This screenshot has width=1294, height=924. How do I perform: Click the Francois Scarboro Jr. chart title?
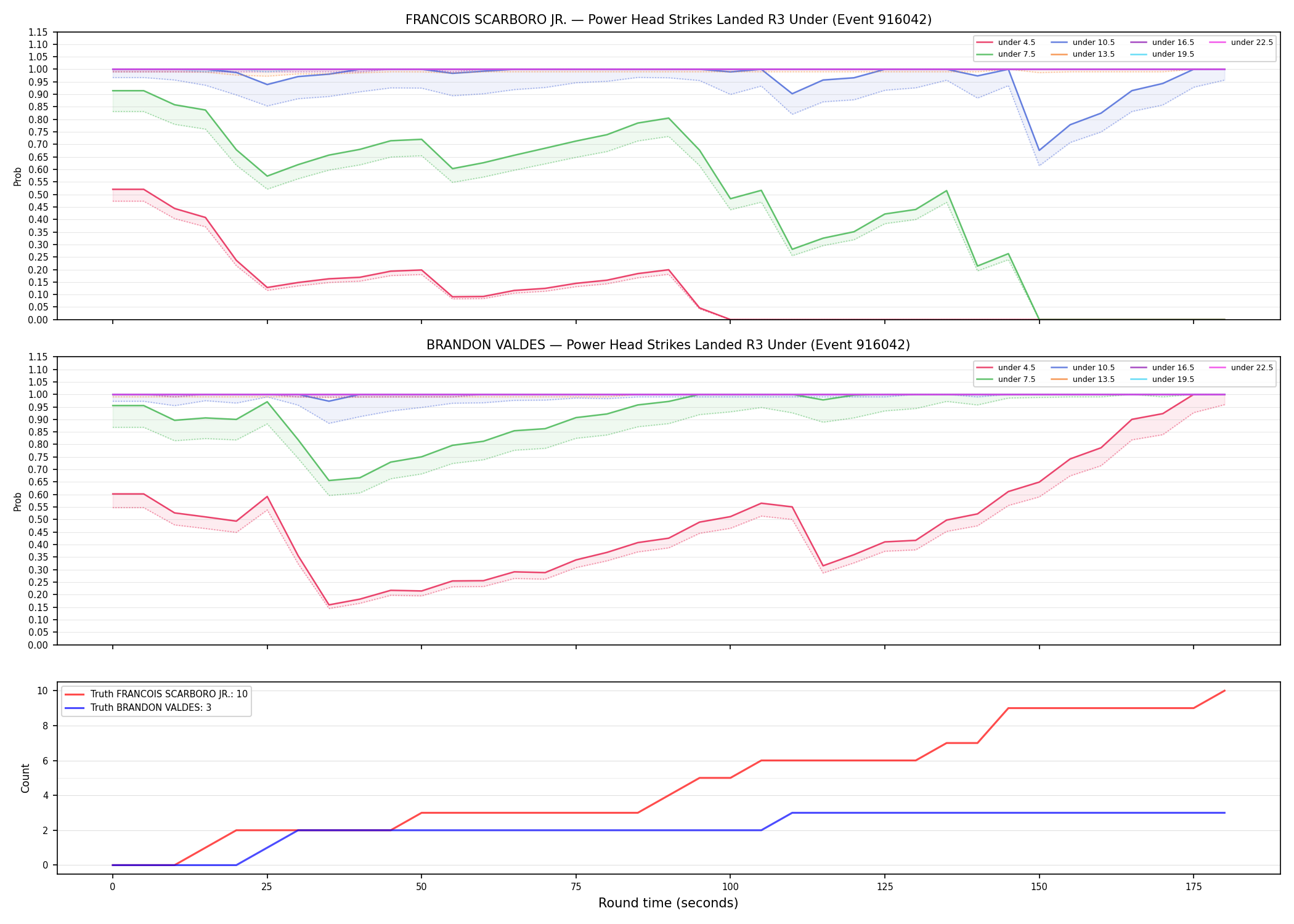668,20
